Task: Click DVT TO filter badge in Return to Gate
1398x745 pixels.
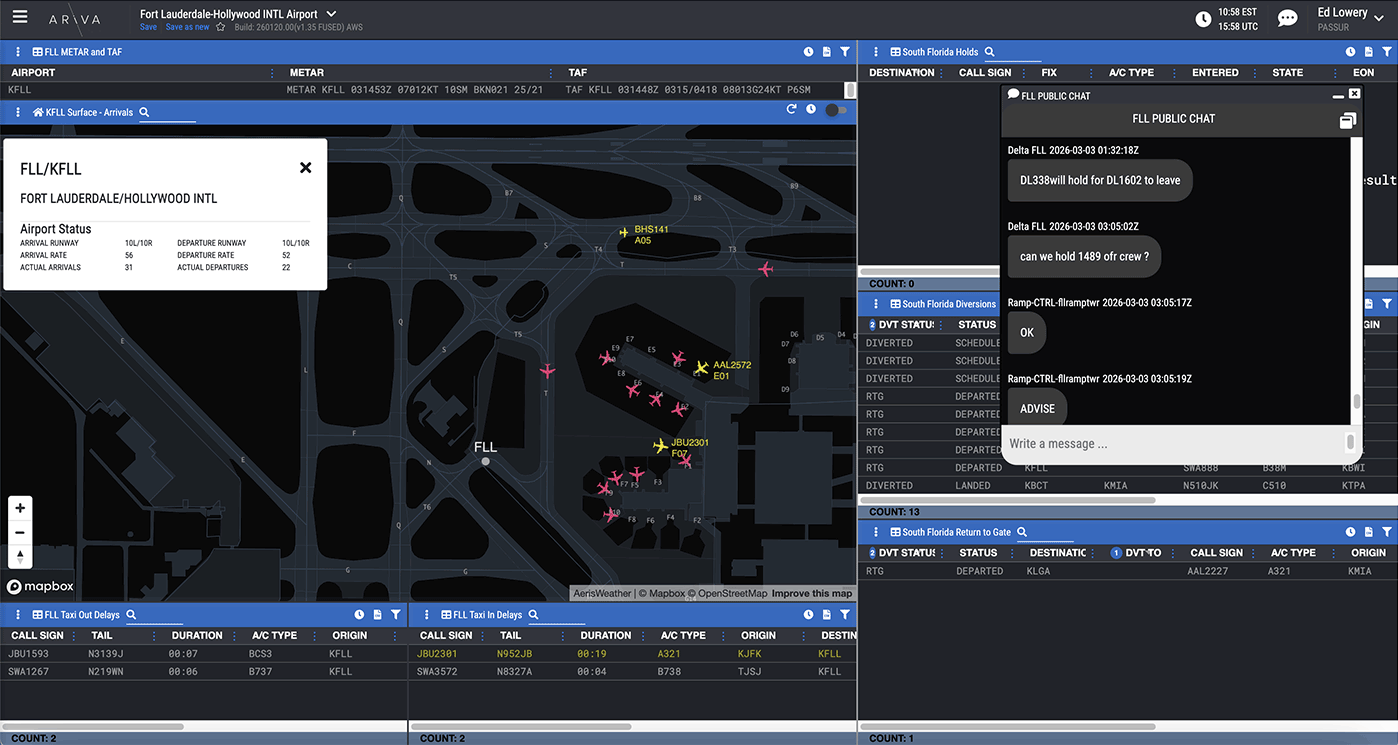Action: [x=1116, y=553]
